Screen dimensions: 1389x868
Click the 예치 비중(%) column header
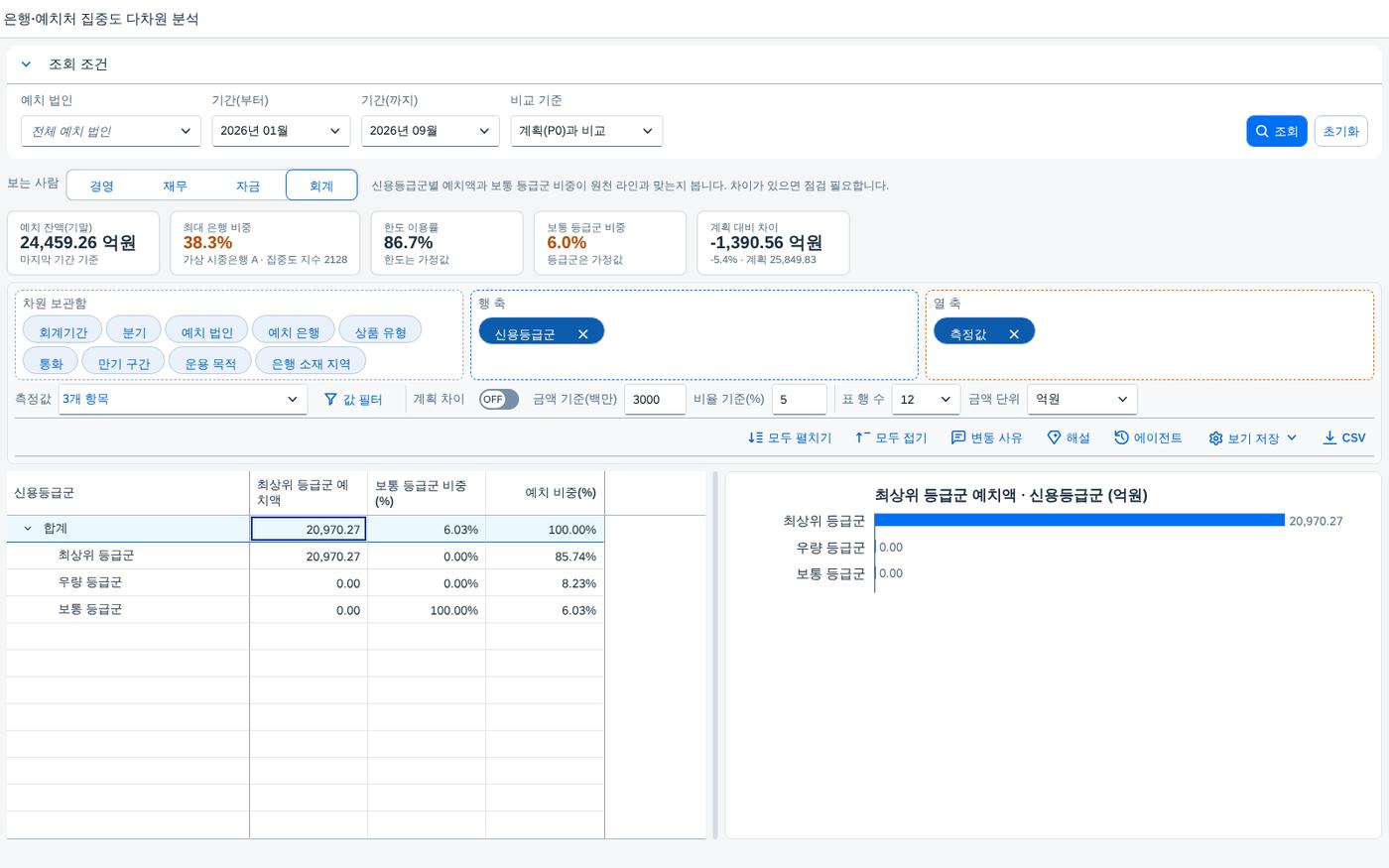tap(545, 493)
